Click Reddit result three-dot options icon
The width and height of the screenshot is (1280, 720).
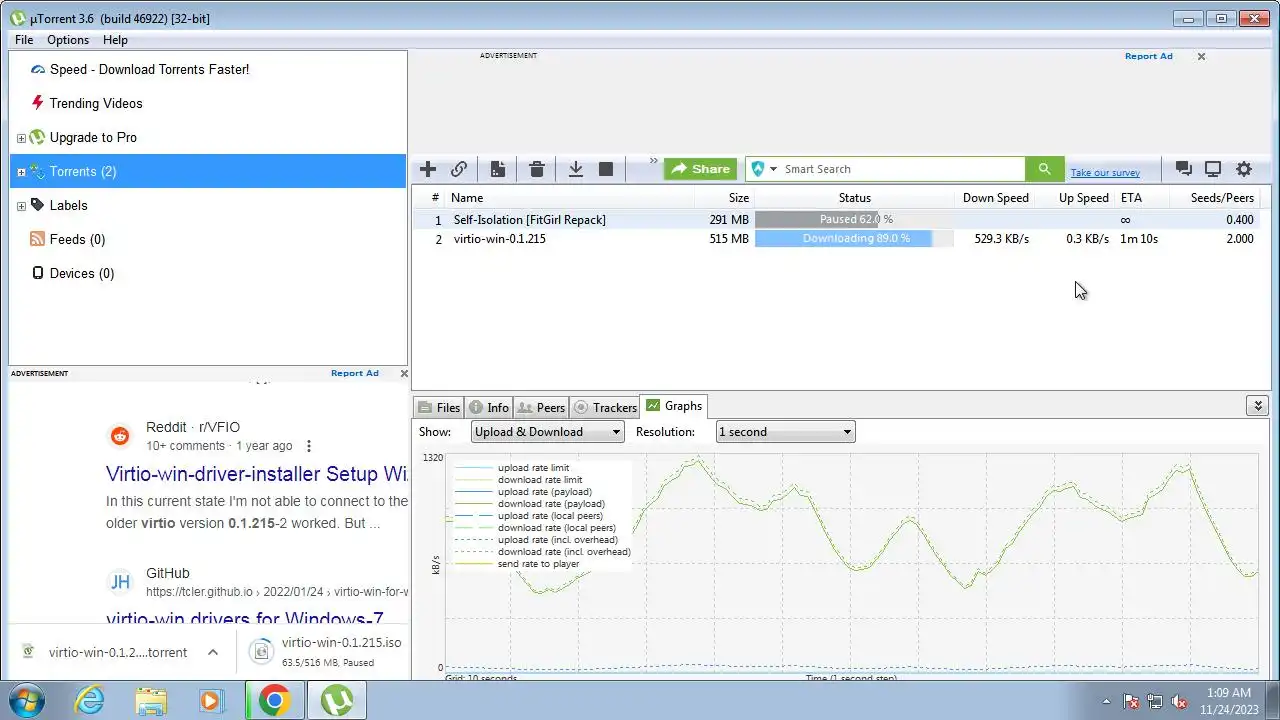coord(309,446)
